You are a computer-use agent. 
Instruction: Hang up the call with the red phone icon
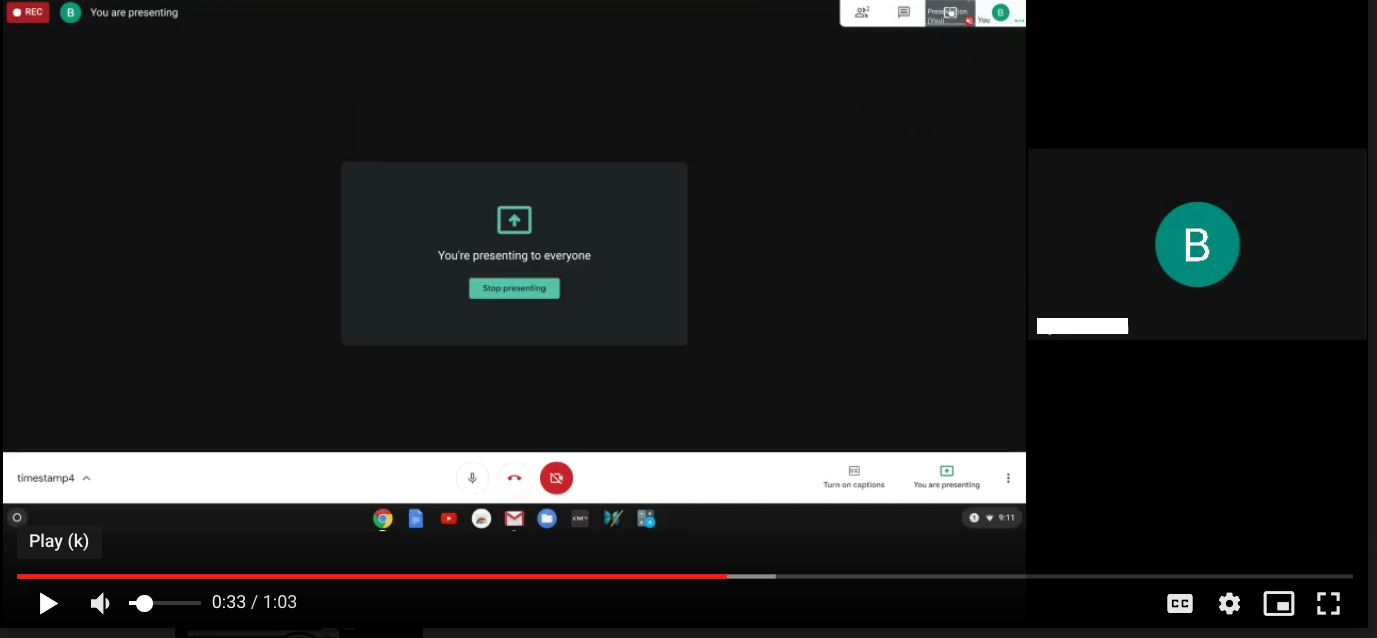514,478
